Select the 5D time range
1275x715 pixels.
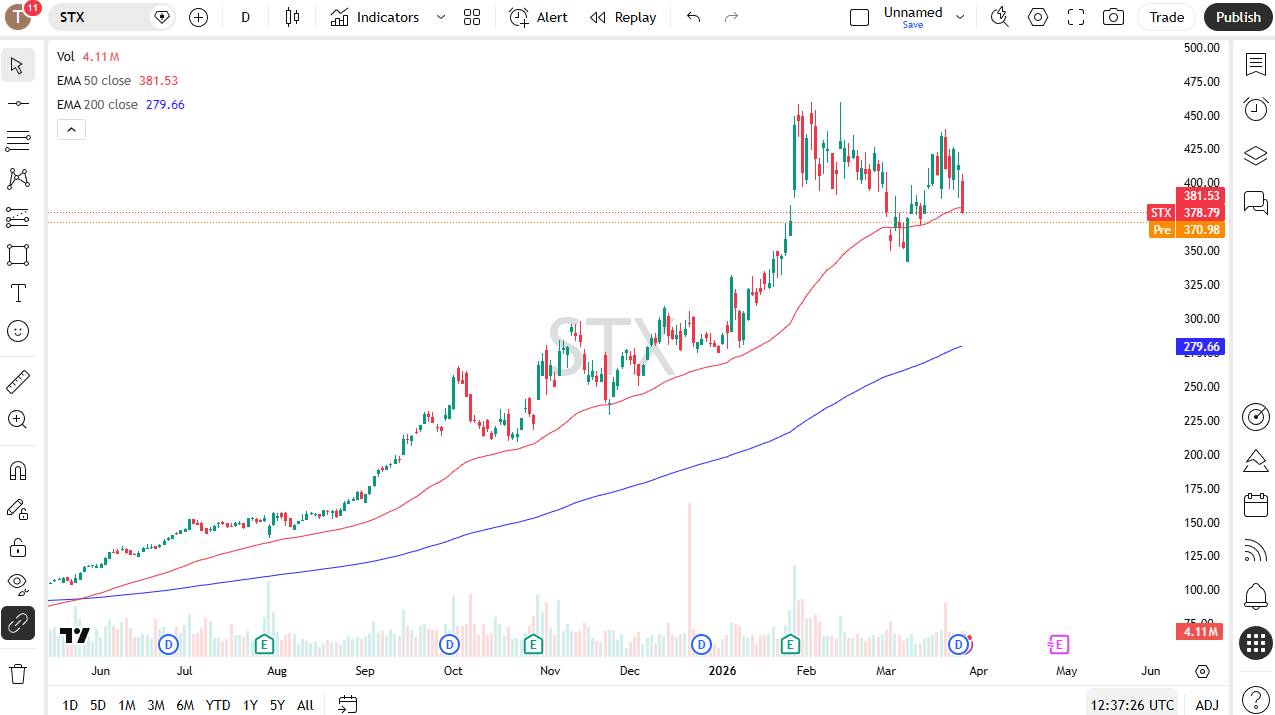[x=98, y=705]
